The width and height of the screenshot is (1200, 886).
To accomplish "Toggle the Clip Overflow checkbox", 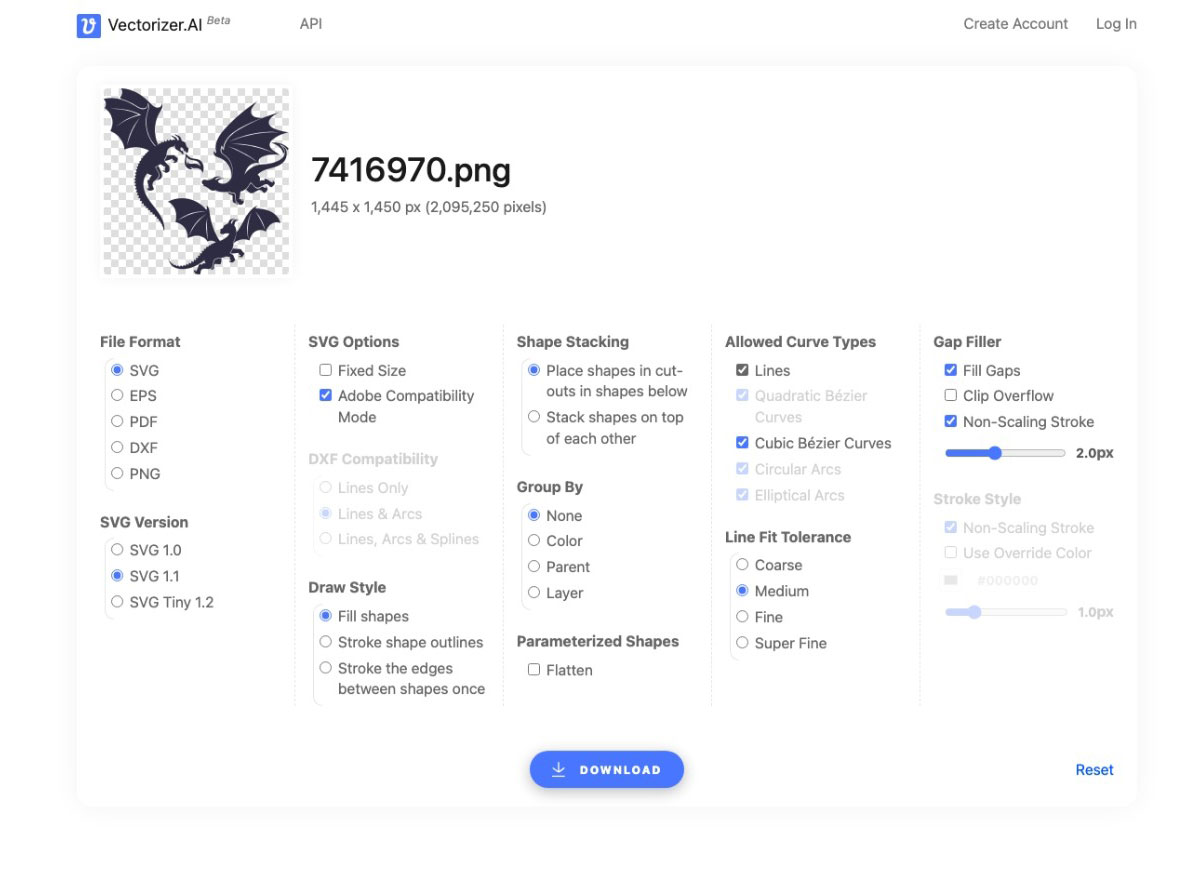I will coord(951,396).
